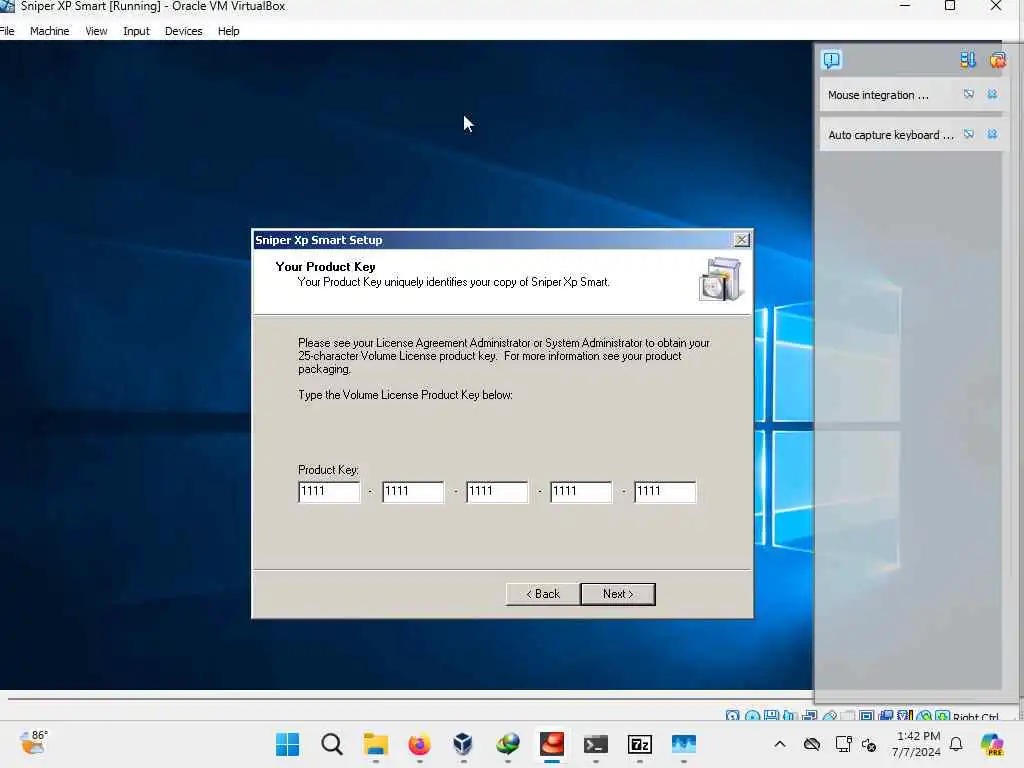Open Windows Search from taskbar

(x=332, y=744)
